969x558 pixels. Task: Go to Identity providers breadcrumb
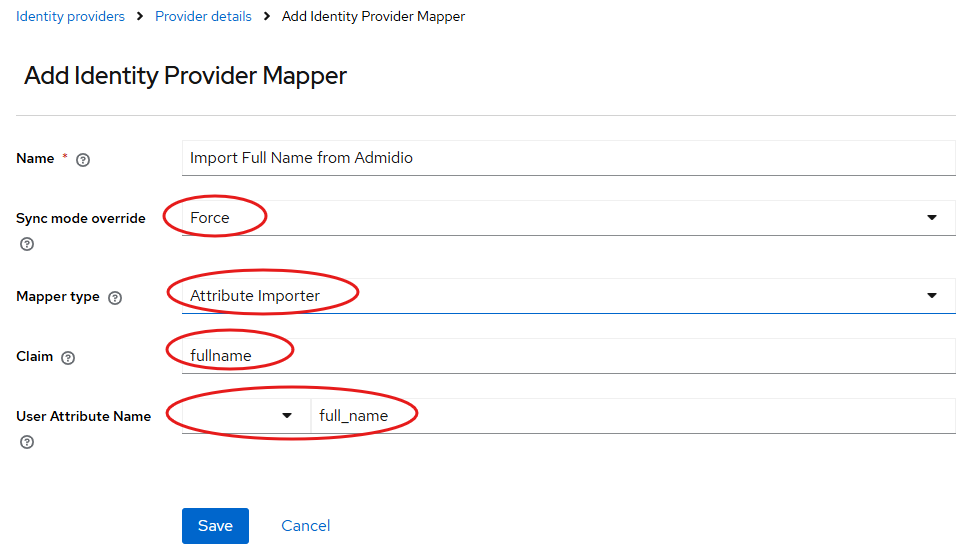[x=70, y=16]
